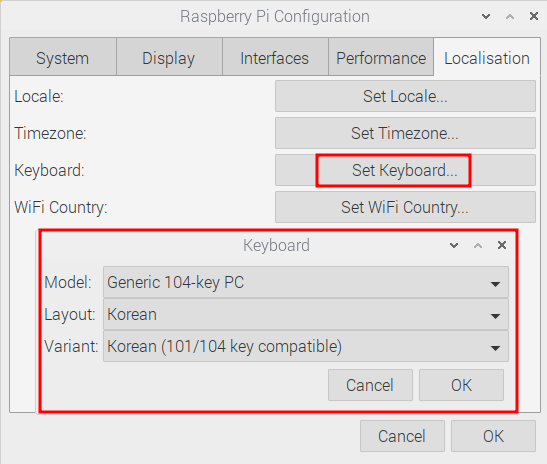Select the Localisation tab
The image size is (547, 464).
[x=487, y=58]
